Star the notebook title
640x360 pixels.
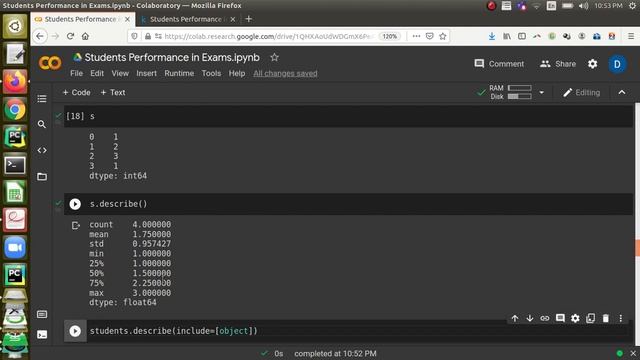[274, 58]
